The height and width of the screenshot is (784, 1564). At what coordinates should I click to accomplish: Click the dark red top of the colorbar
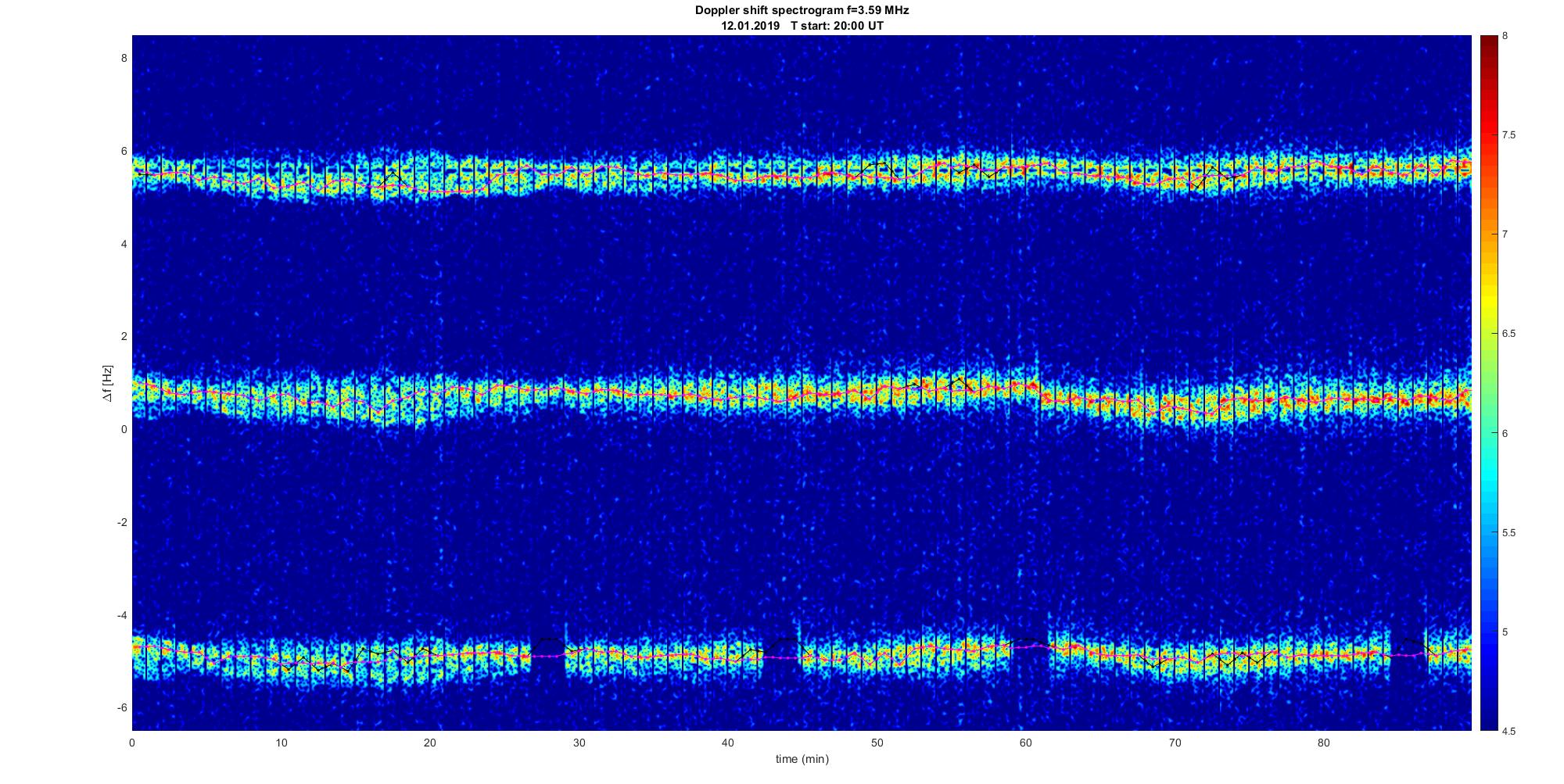(1489, 43)
